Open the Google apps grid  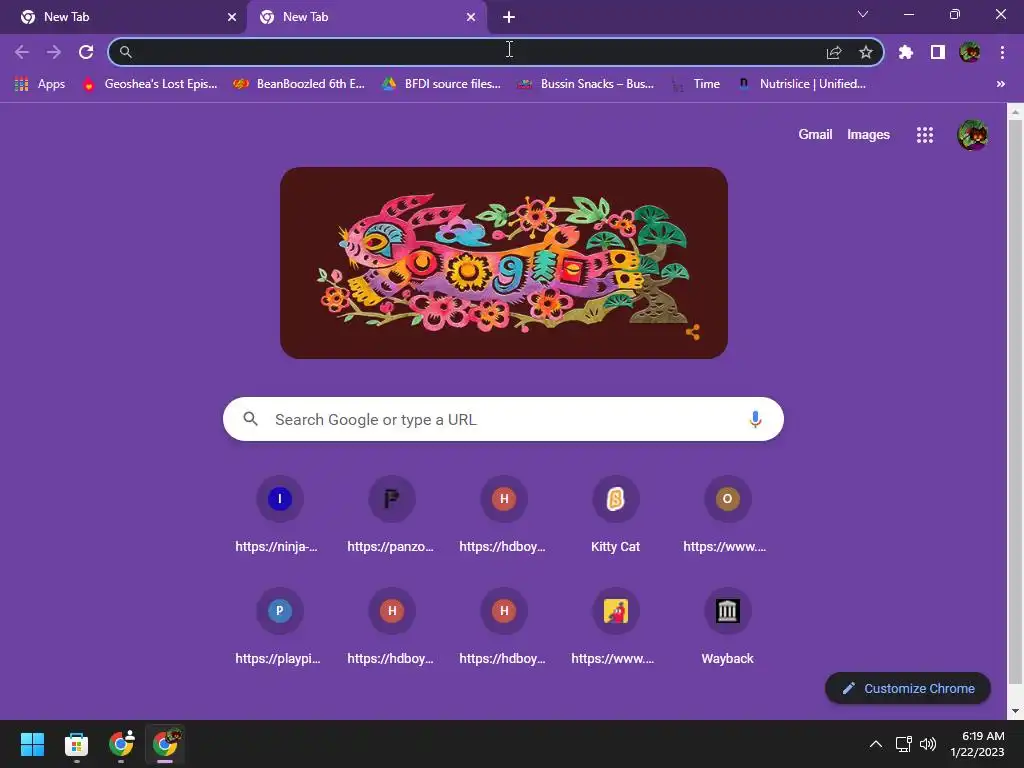tap(925, 135)
